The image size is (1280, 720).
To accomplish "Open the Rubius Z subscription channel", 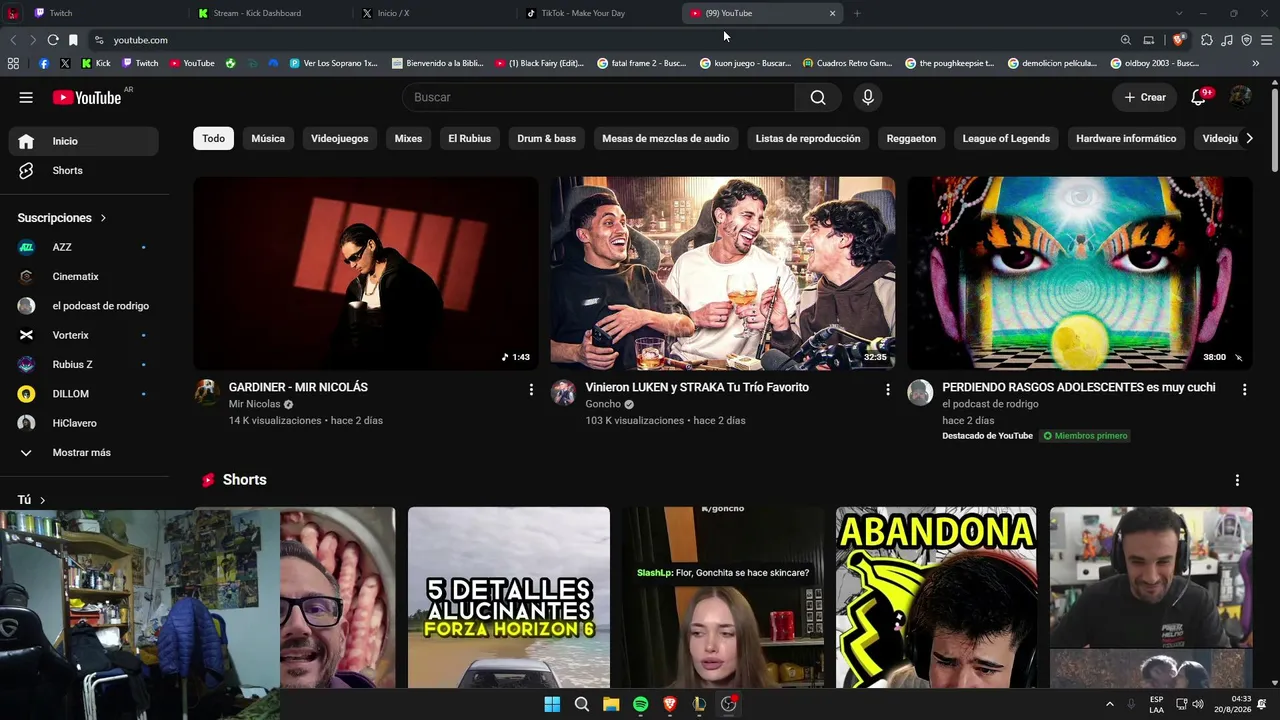I will click(x=83, y=364).
